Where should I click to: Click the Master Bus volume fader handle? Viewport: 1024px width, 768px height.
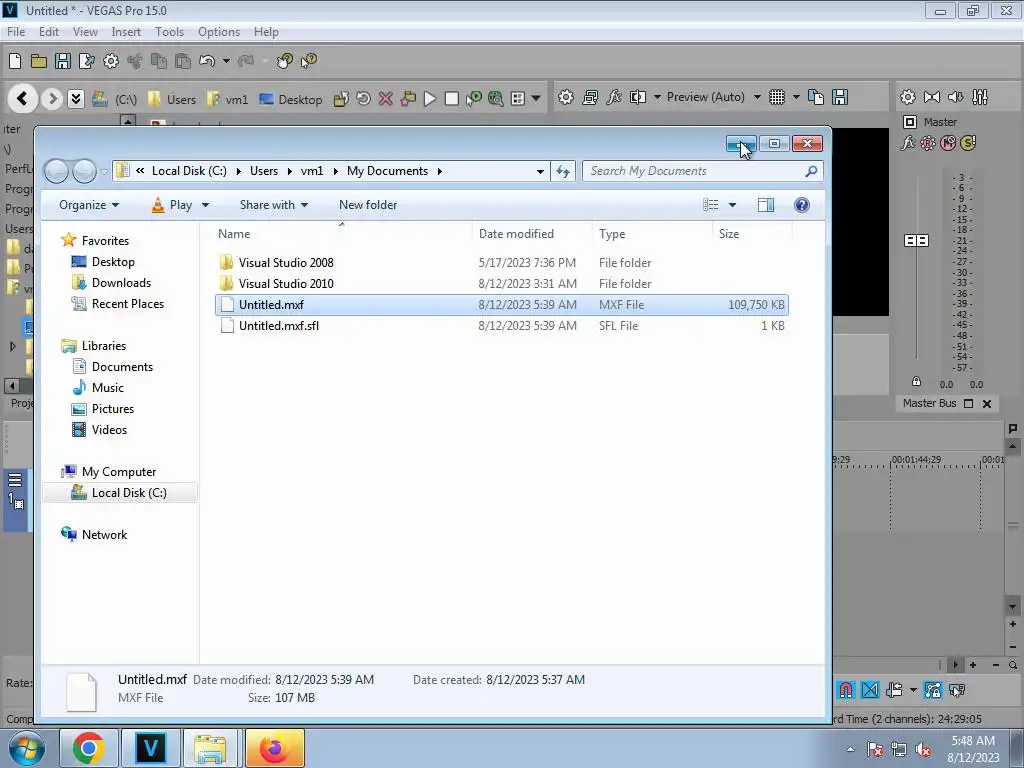[916, 241]
